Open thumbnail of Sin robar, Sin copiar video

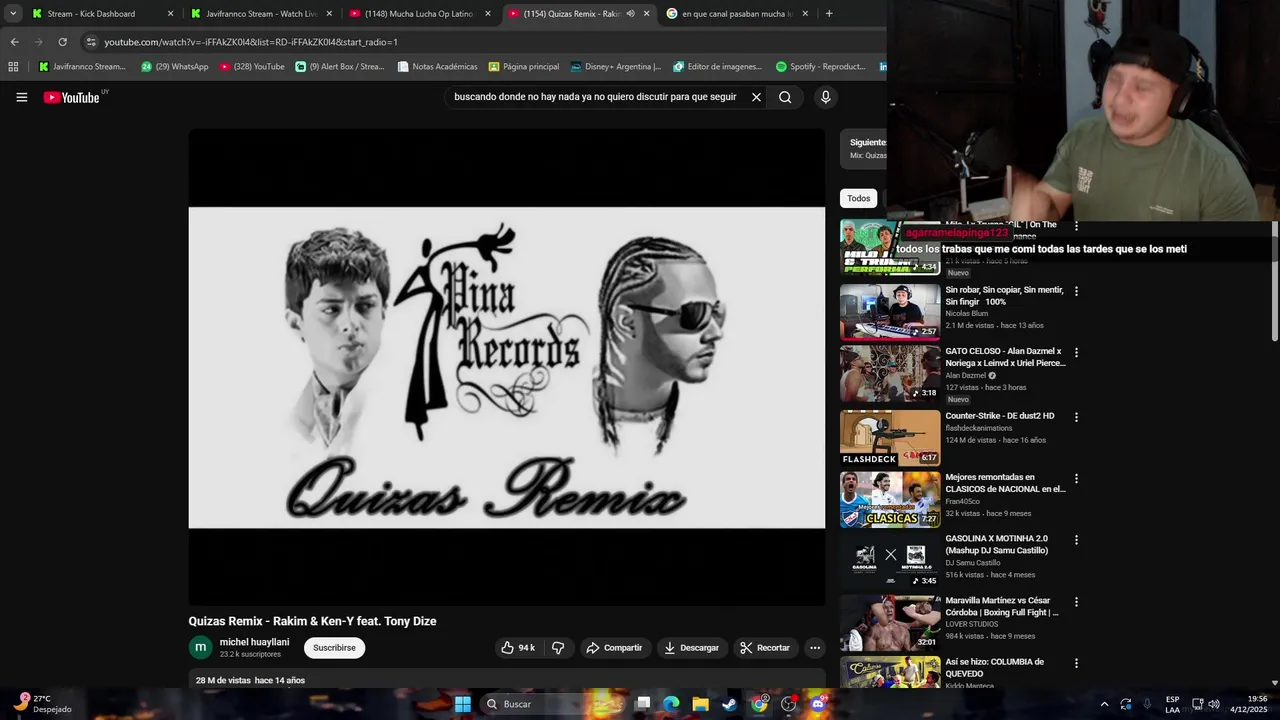click(890, 312)
